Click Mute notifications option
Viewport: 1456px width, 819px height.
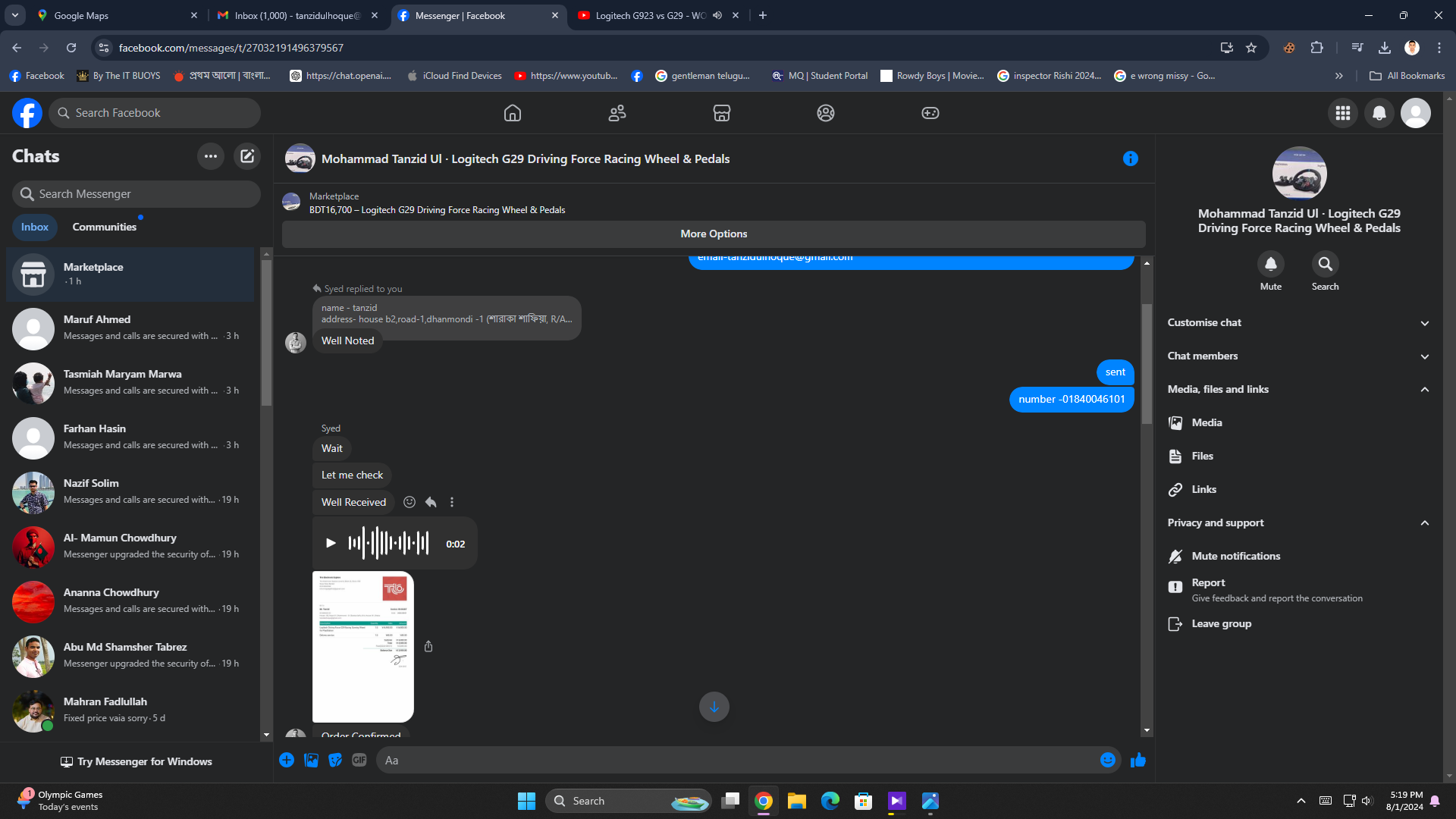click(x=1299, y=557)
